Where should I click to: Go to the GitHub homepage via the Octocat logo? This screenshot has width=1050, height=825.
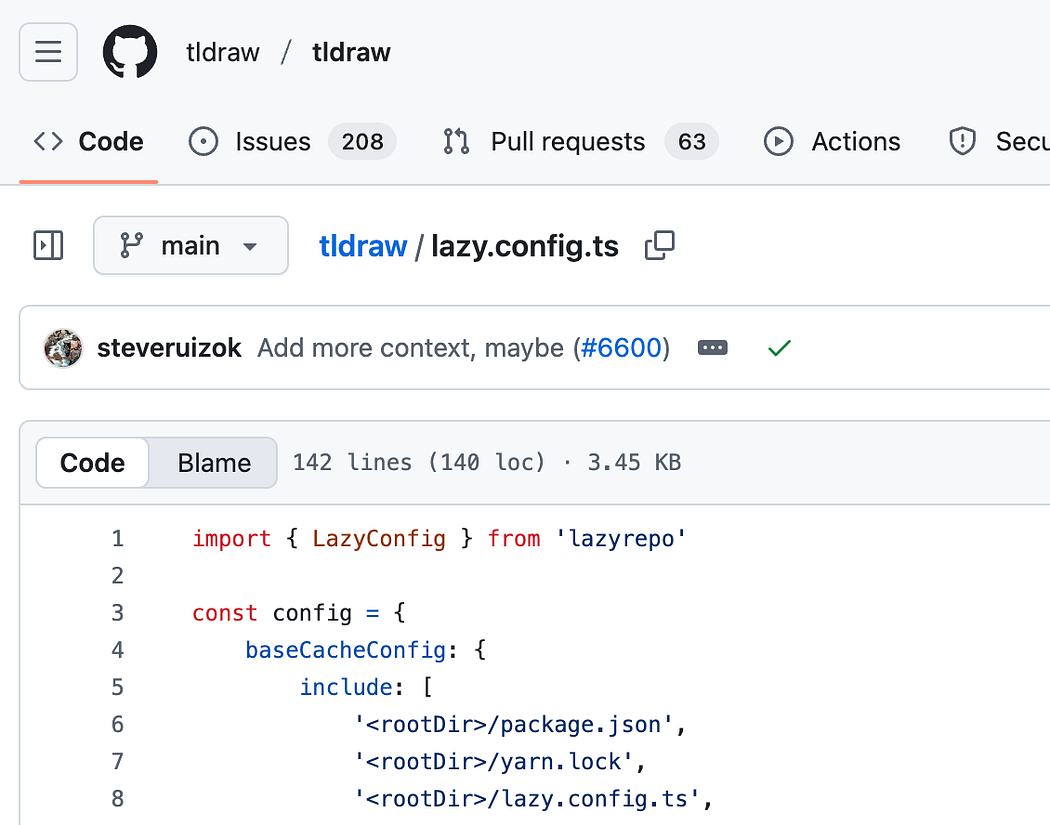click(130, 52)
